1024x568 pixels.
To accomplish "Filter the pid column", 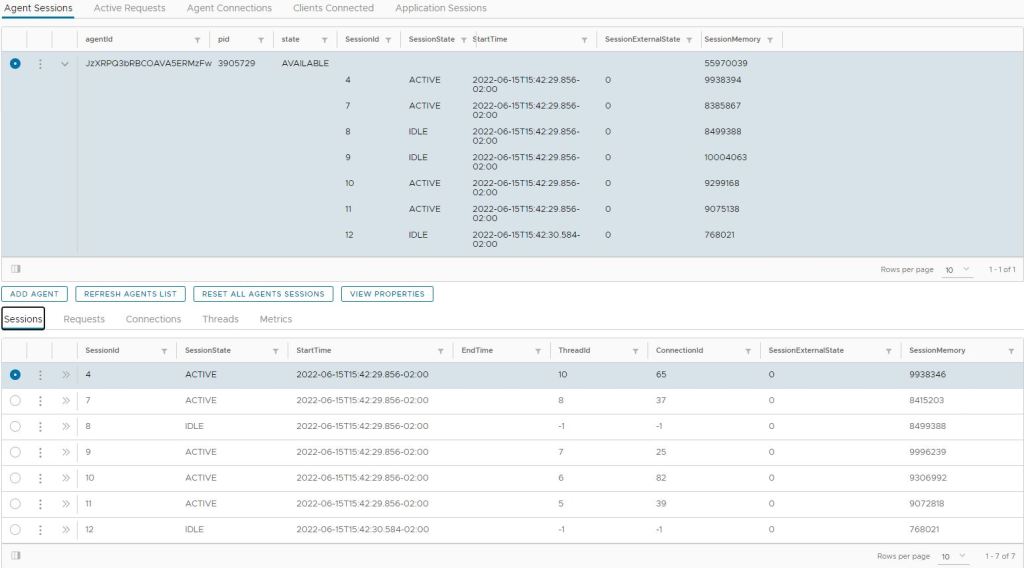I will (x=261, y=40).
